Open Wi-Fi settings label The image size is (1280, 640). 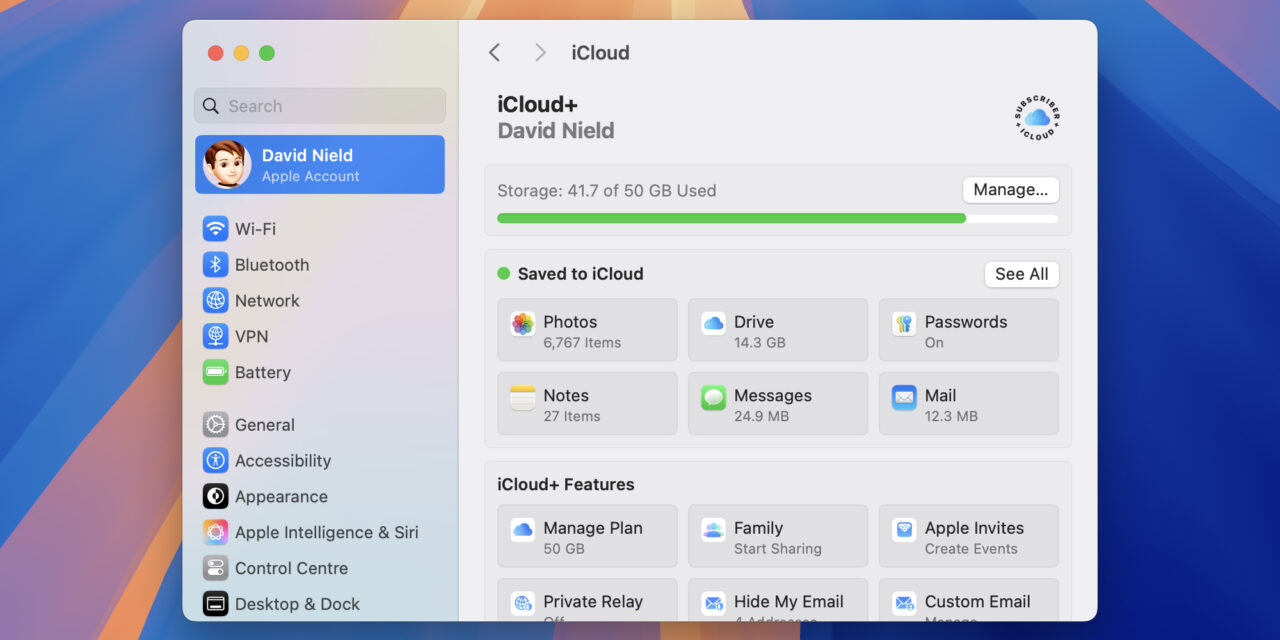tap(255, 229)
